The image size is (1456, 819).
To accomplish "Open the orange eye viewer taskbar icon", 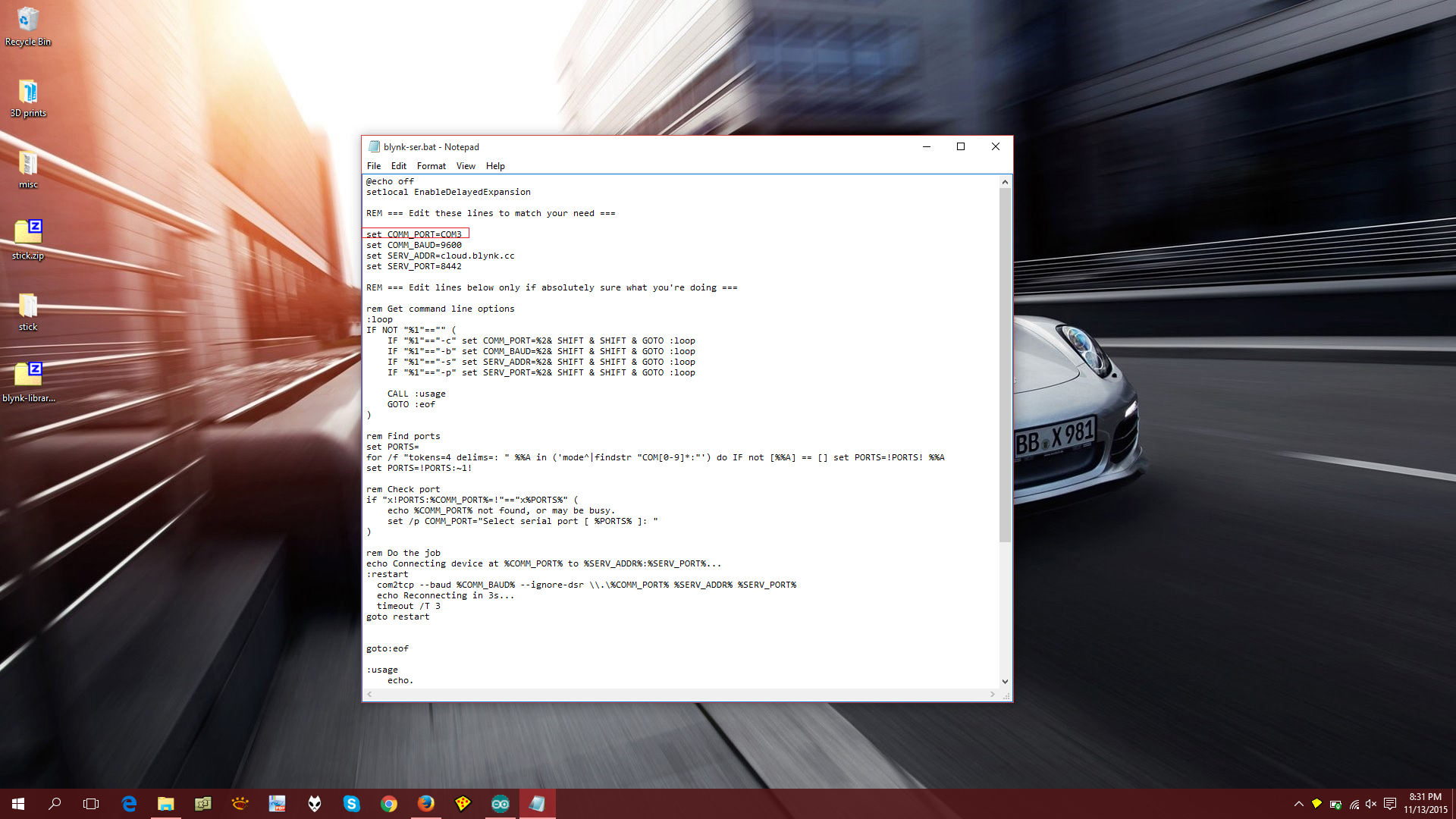I will tap(240, 804).
